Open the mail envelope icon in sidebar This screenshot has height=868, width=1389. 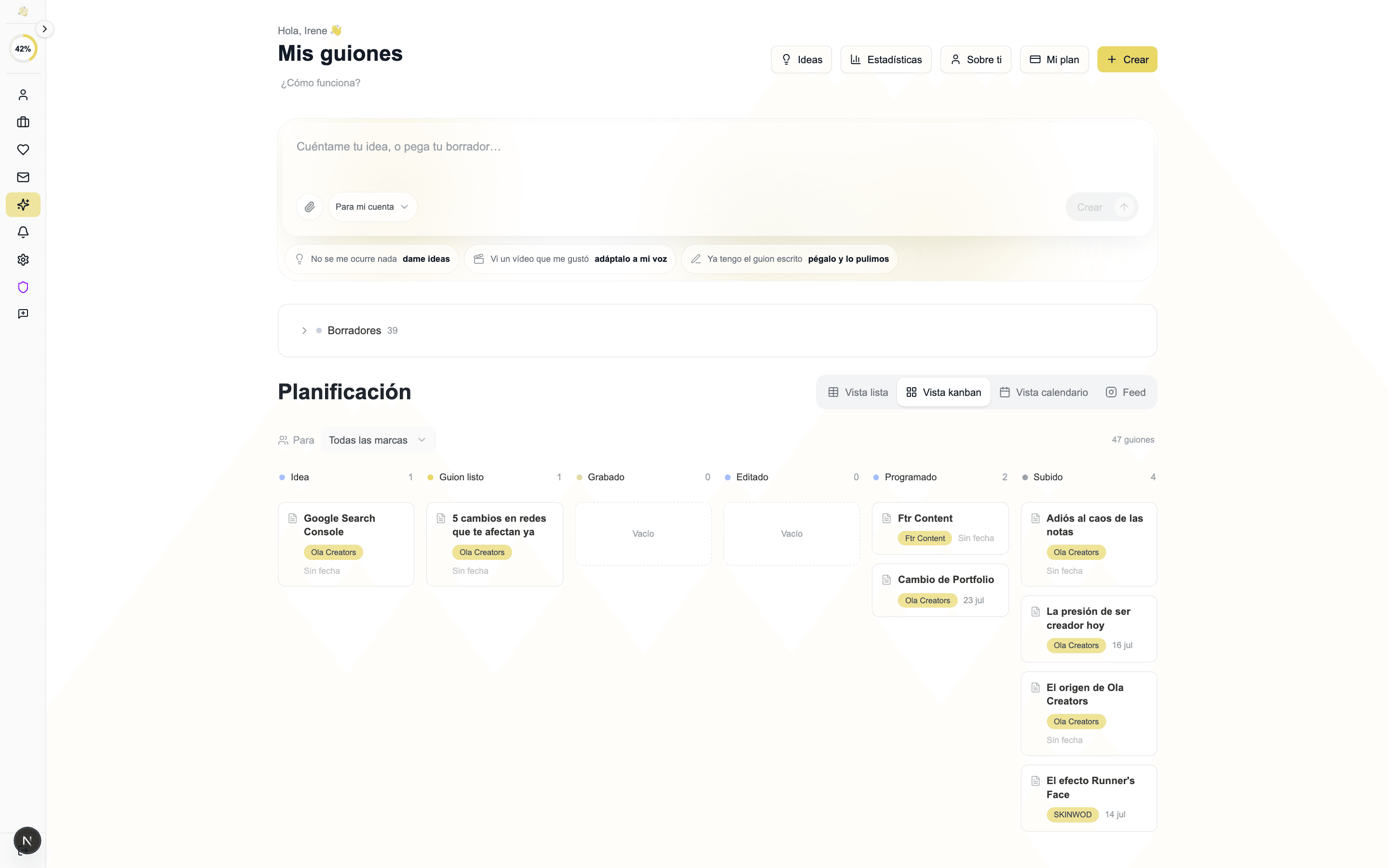click(x=23, y=177)
